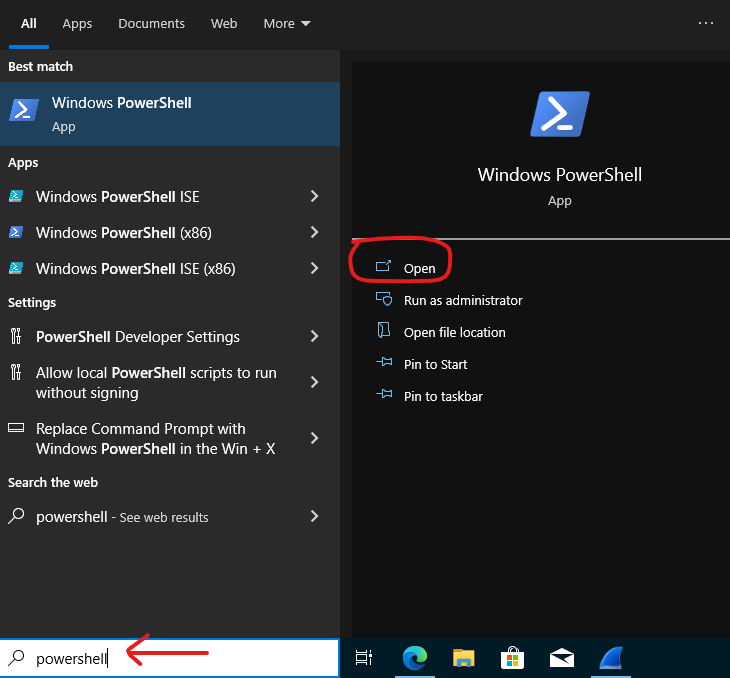Click the Replace Command Prompt taskbar icon
This screenshot has height=678, width=730.
tap(16, 427)
